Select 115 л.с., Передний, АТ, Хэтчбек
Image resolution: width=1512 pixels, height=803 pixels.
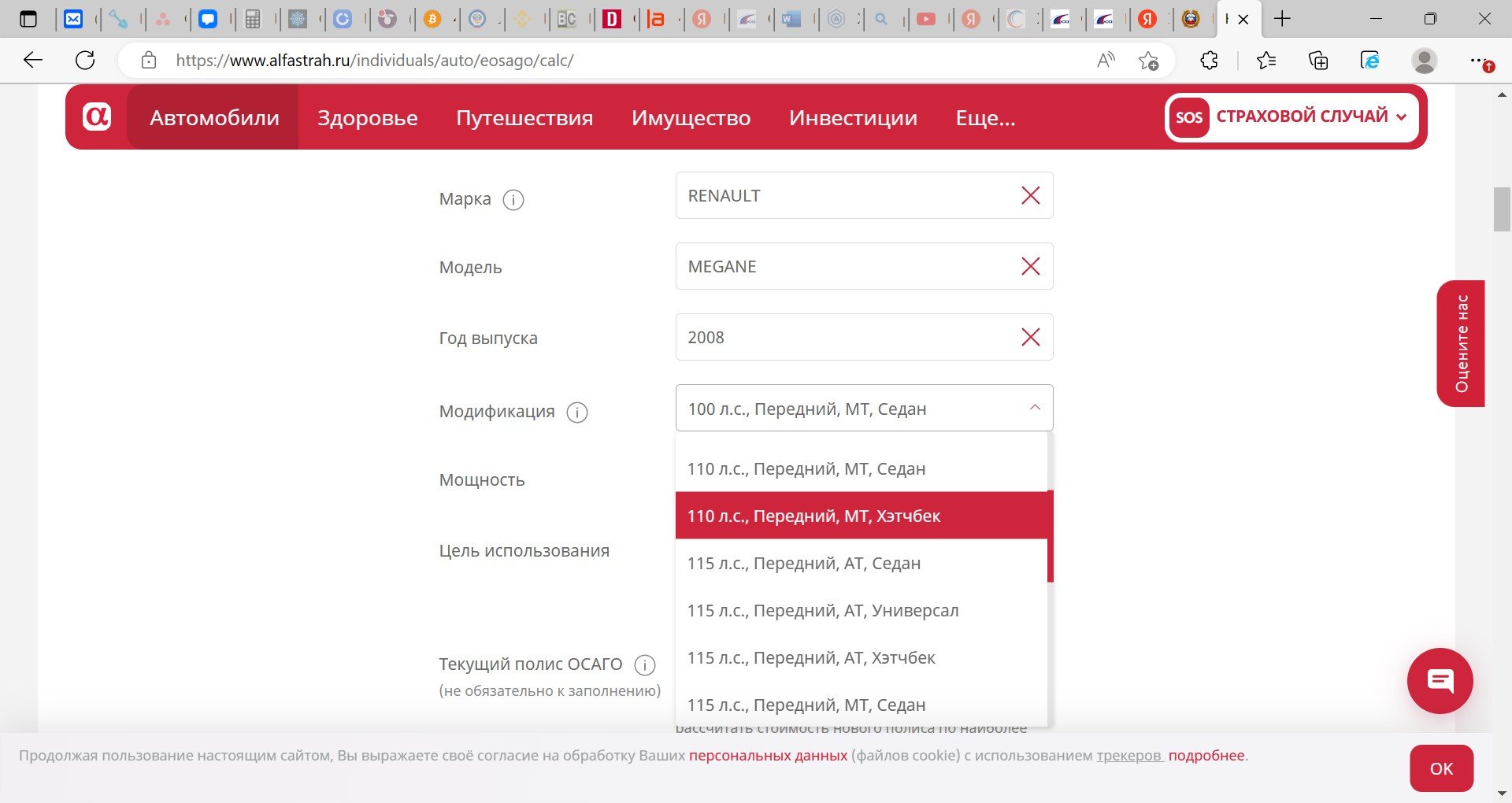click(861, 657)
